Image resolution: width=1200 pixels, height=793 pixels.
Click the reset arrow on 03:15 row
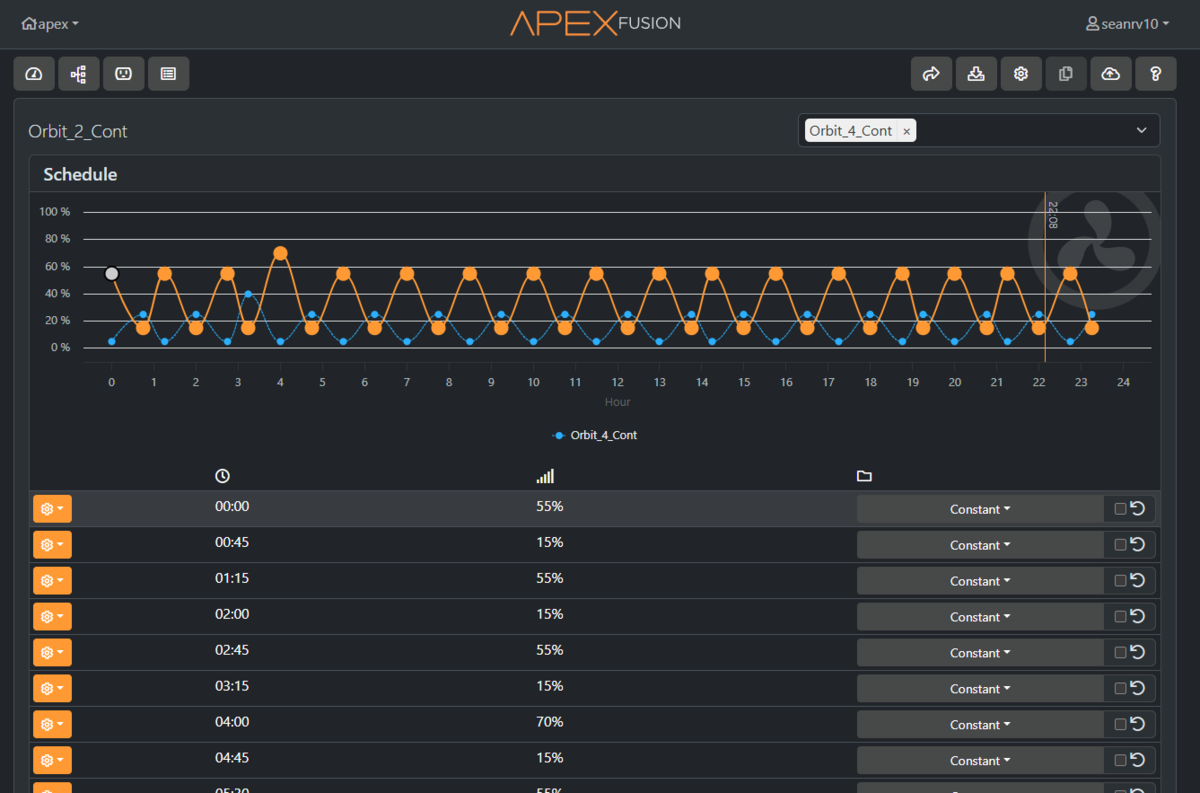1138,688
